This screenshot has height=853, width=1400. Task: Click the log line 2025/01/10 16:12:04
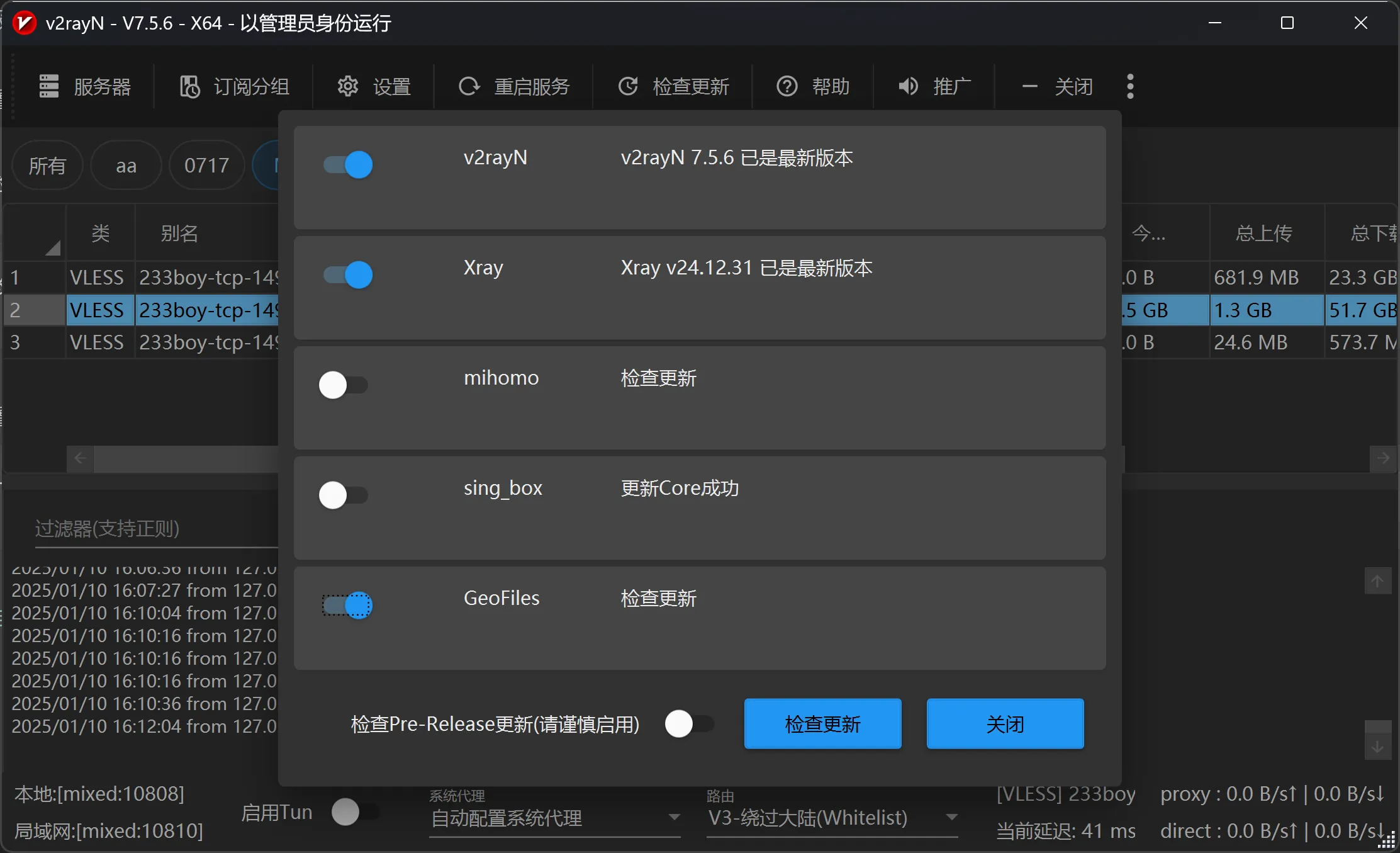click(x=144, y=726)
